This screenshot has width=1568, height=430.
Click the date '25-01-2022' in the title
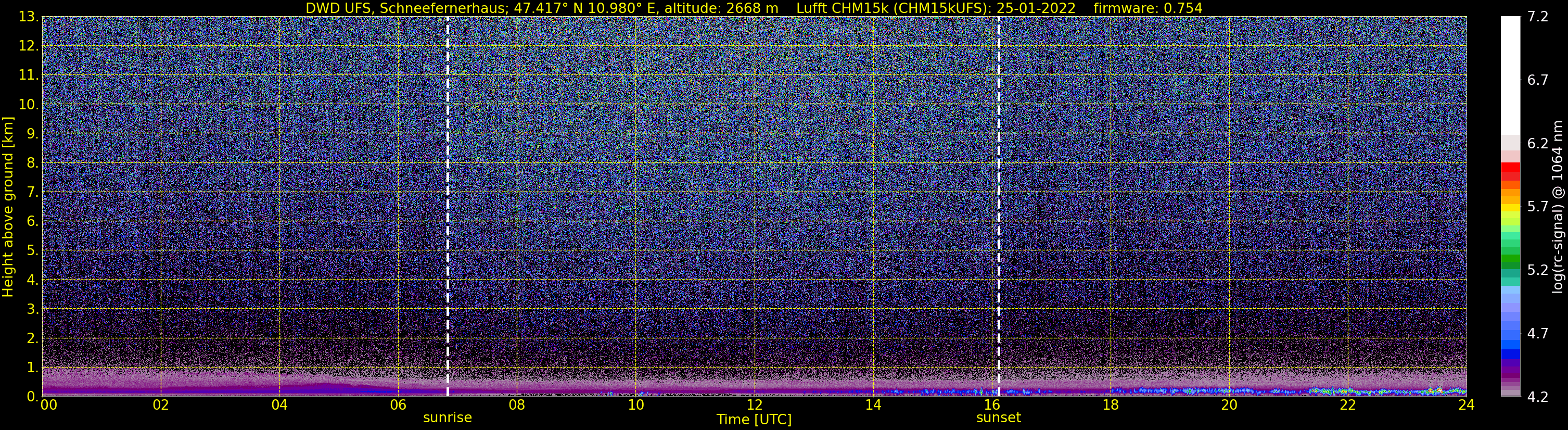pos(1036,8)
